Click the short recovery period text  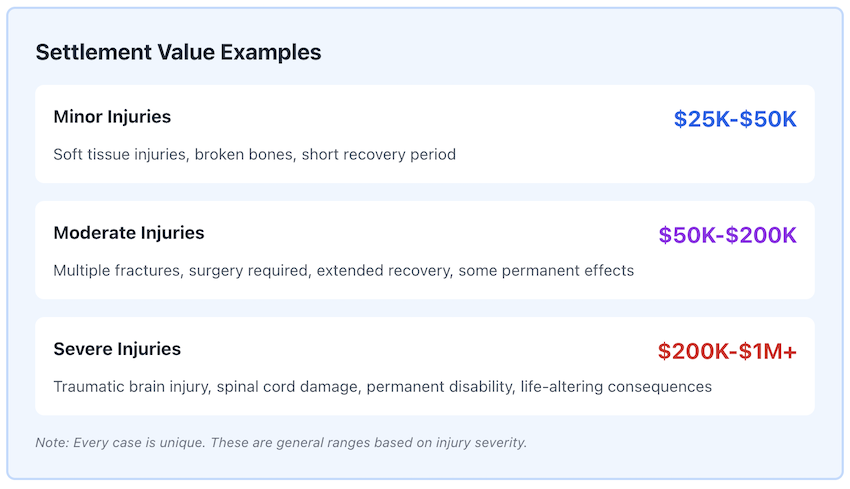point(379,155)
